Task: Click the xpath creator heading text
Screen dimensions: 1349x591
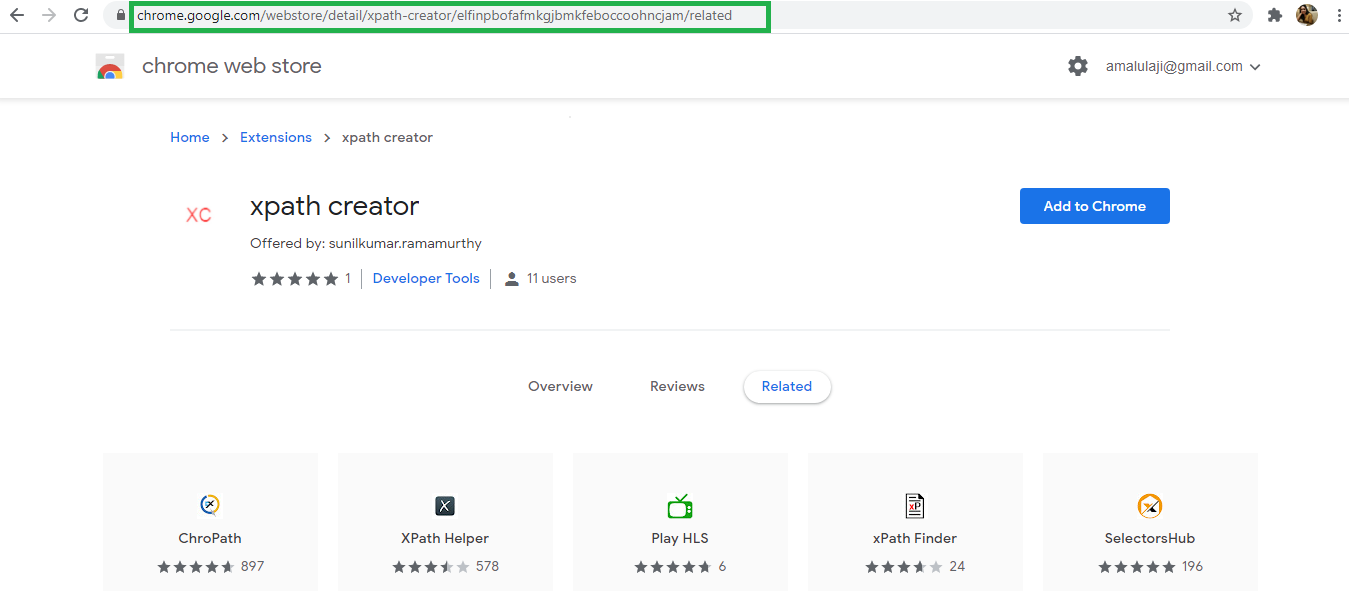Action: [334, 207]
